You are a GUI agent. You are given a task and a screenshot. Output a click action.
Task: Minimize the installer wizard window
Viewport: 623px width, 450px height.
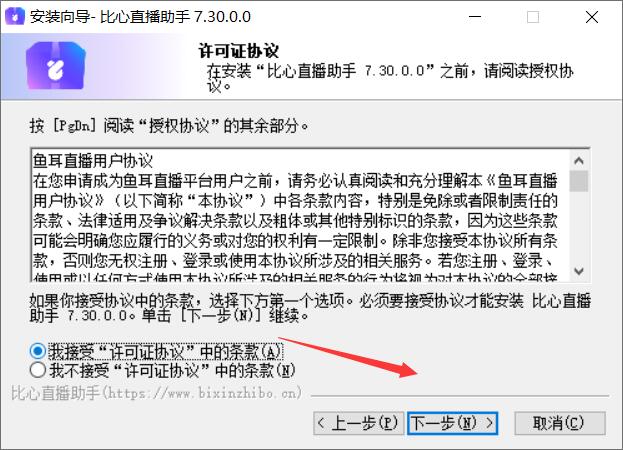tap(475, 17)
